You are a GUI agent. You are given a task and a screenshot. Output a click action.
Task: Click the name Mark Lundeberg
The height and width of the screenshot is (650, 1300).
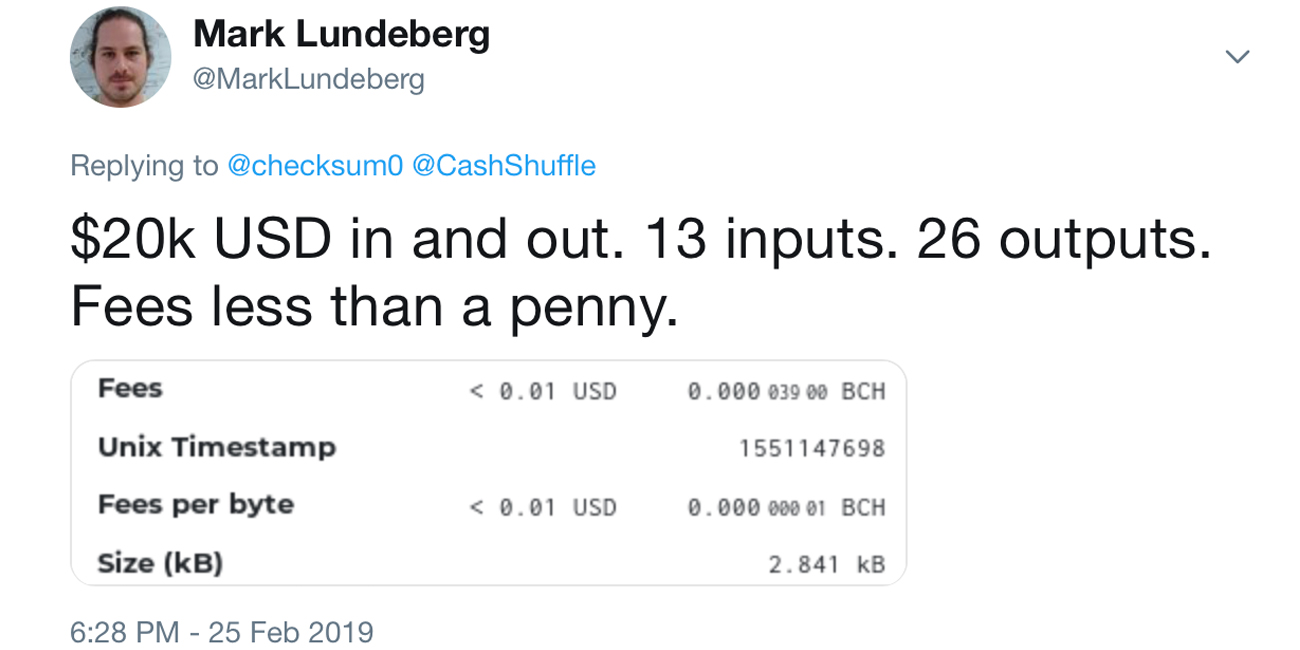coord(343,33)
